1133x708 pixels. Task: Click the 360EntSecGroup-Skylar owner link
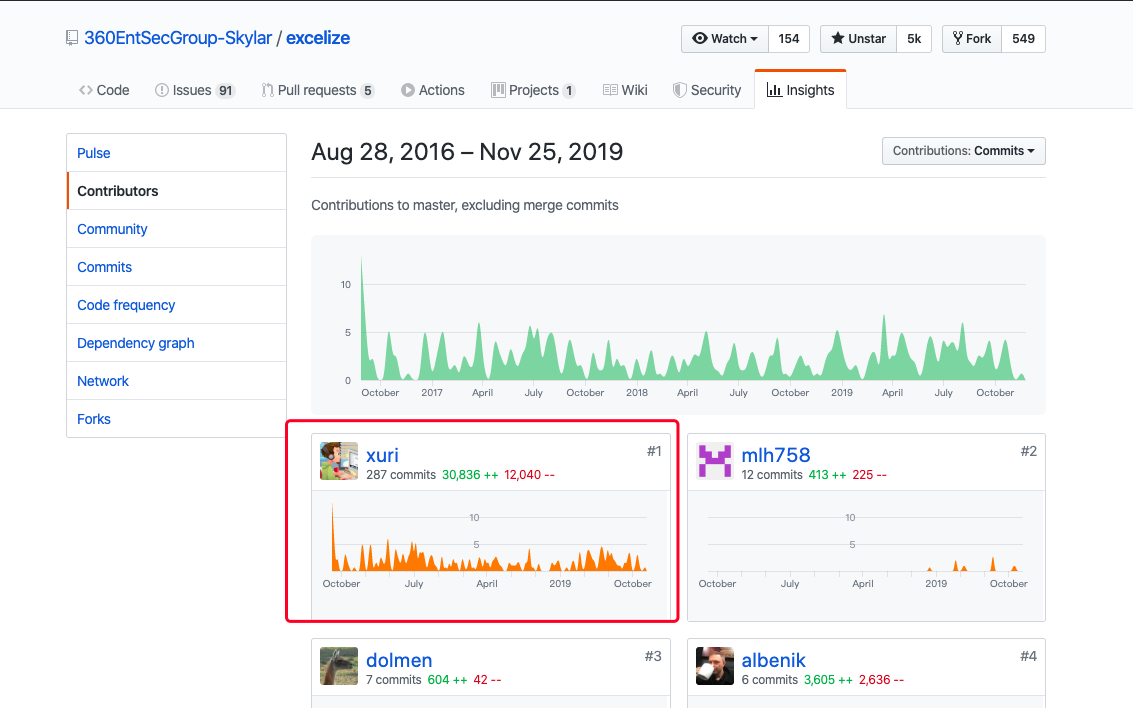coord(178,38)
